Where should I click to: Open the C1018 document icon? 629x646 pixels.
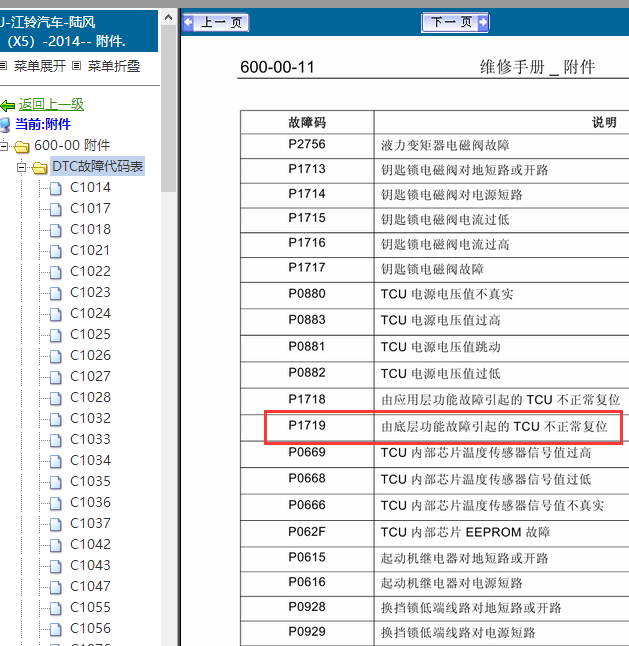(x=56, y=230)
